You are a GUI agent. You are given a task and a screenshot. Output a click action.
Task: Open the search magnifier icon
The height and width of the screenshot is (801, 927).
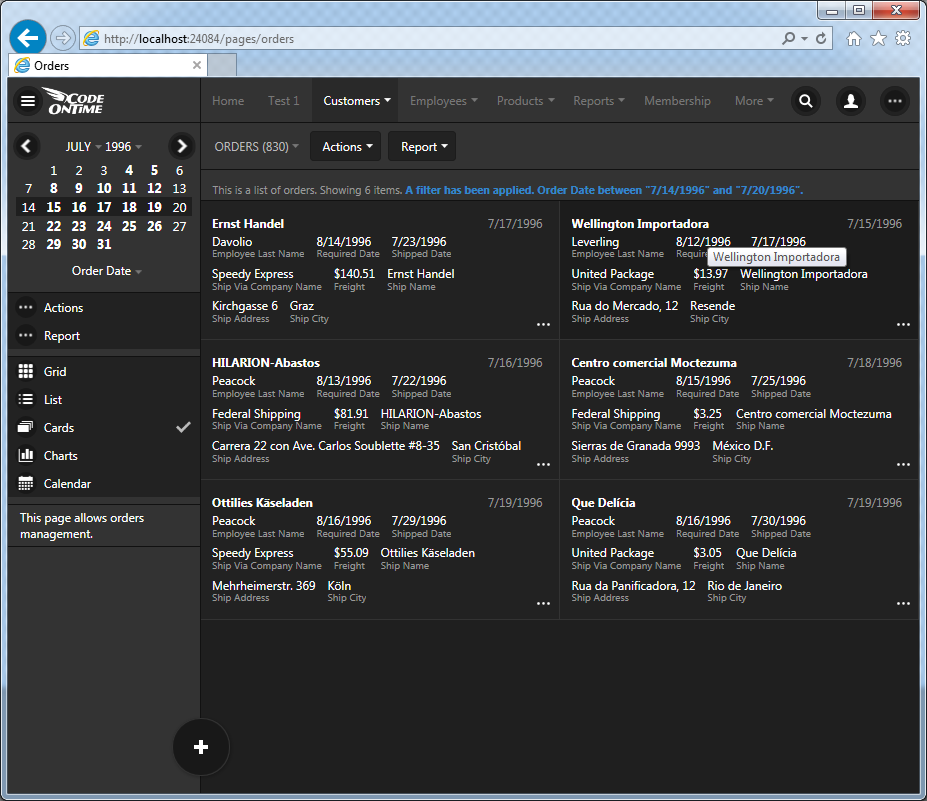click(806, 101)
